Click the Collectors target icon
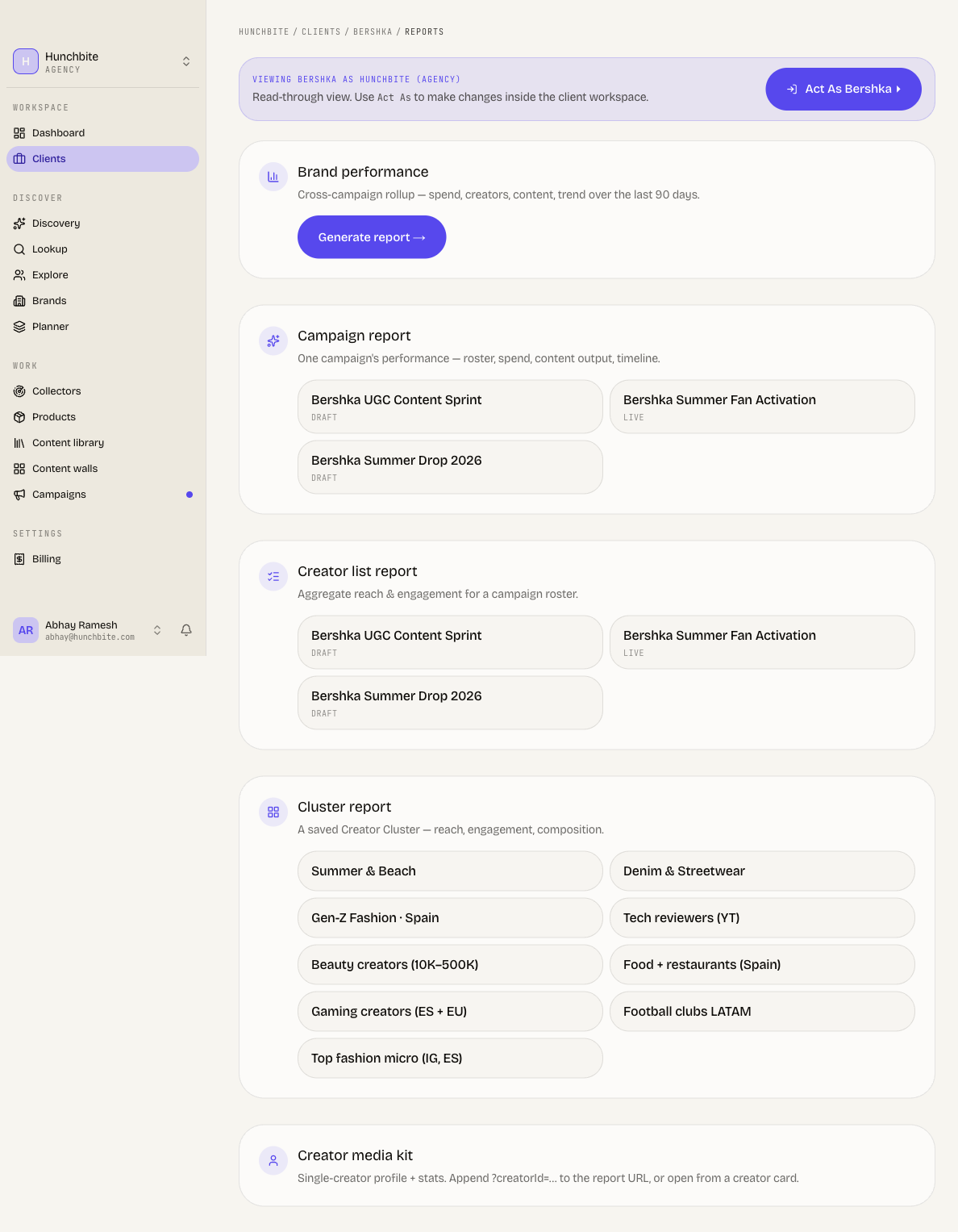This screenshot has width=958, height=1232. tap(19, 391)
